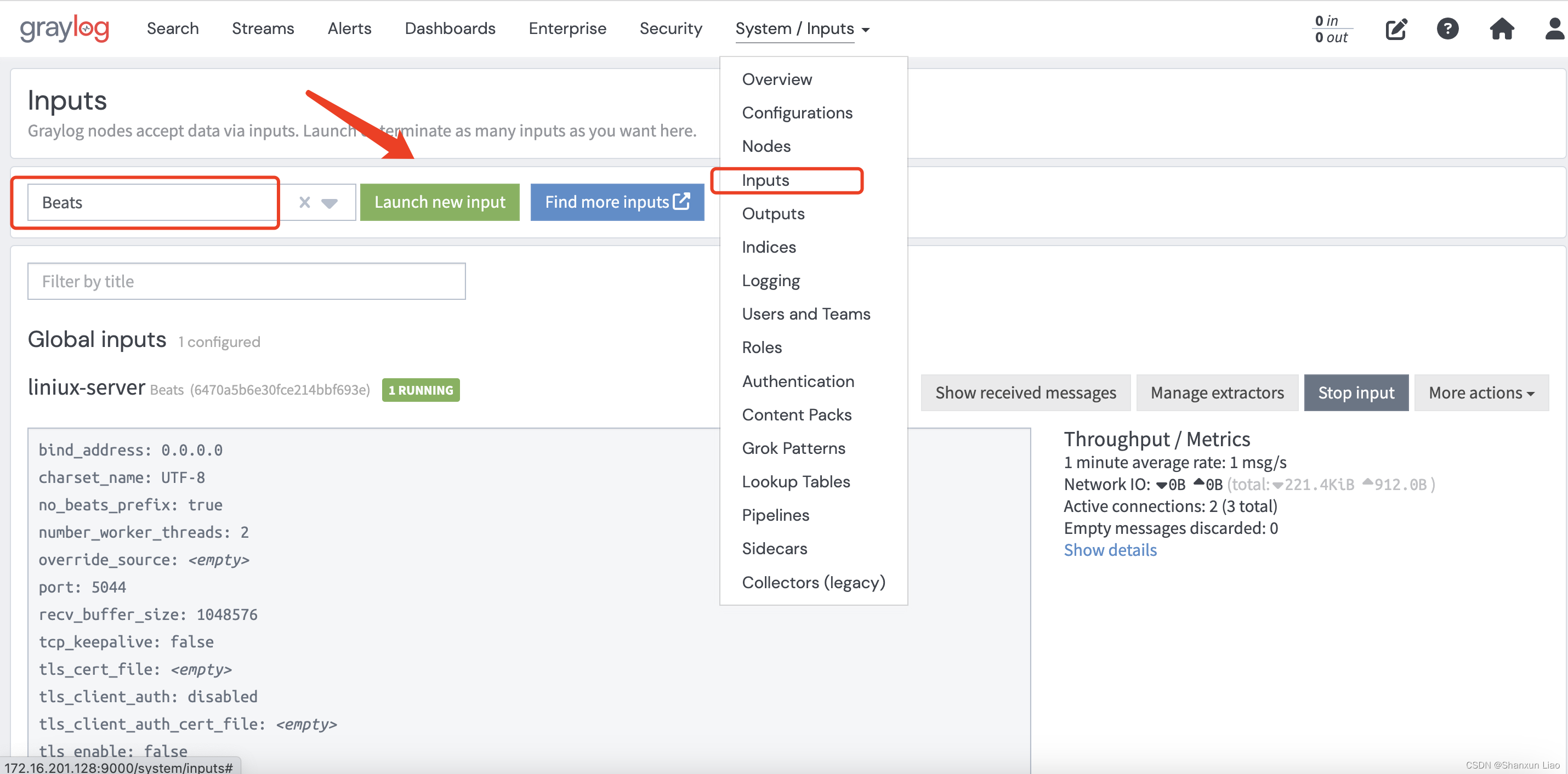
Task: Click the Show details link
Action: point(1110,549)
